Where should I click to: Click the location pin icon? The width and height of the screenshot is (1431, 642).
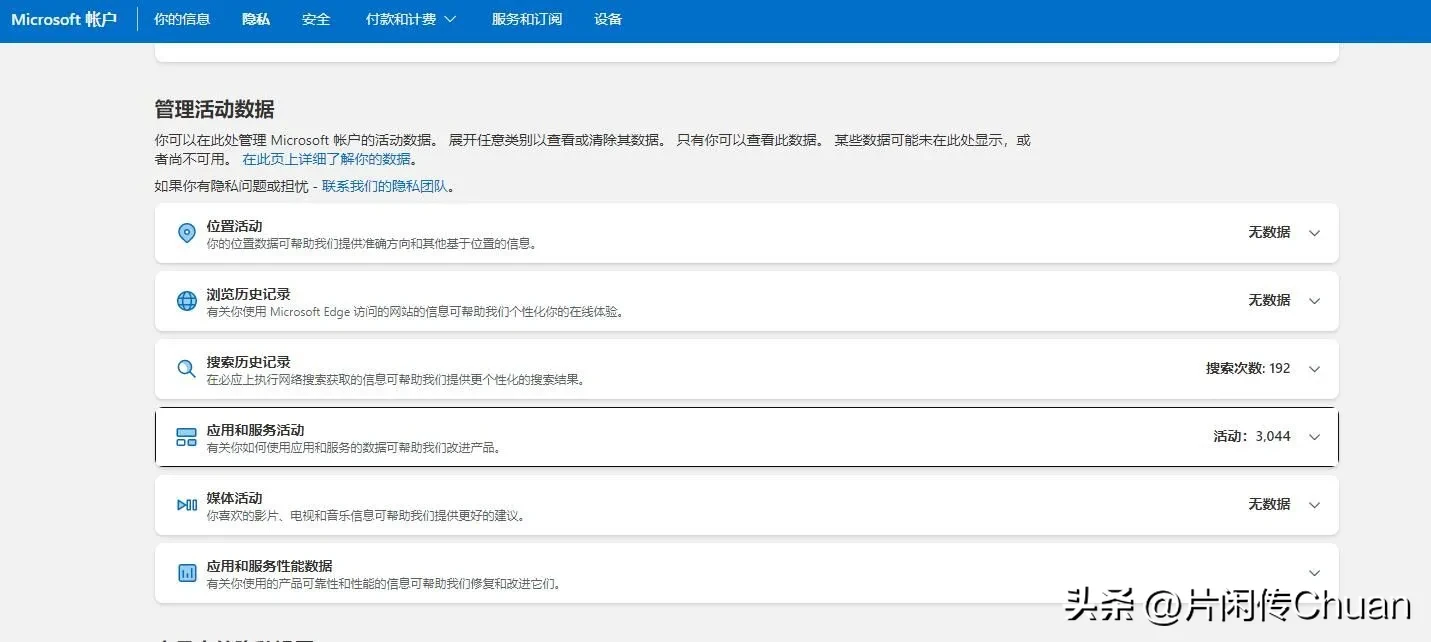click(187, 233)
